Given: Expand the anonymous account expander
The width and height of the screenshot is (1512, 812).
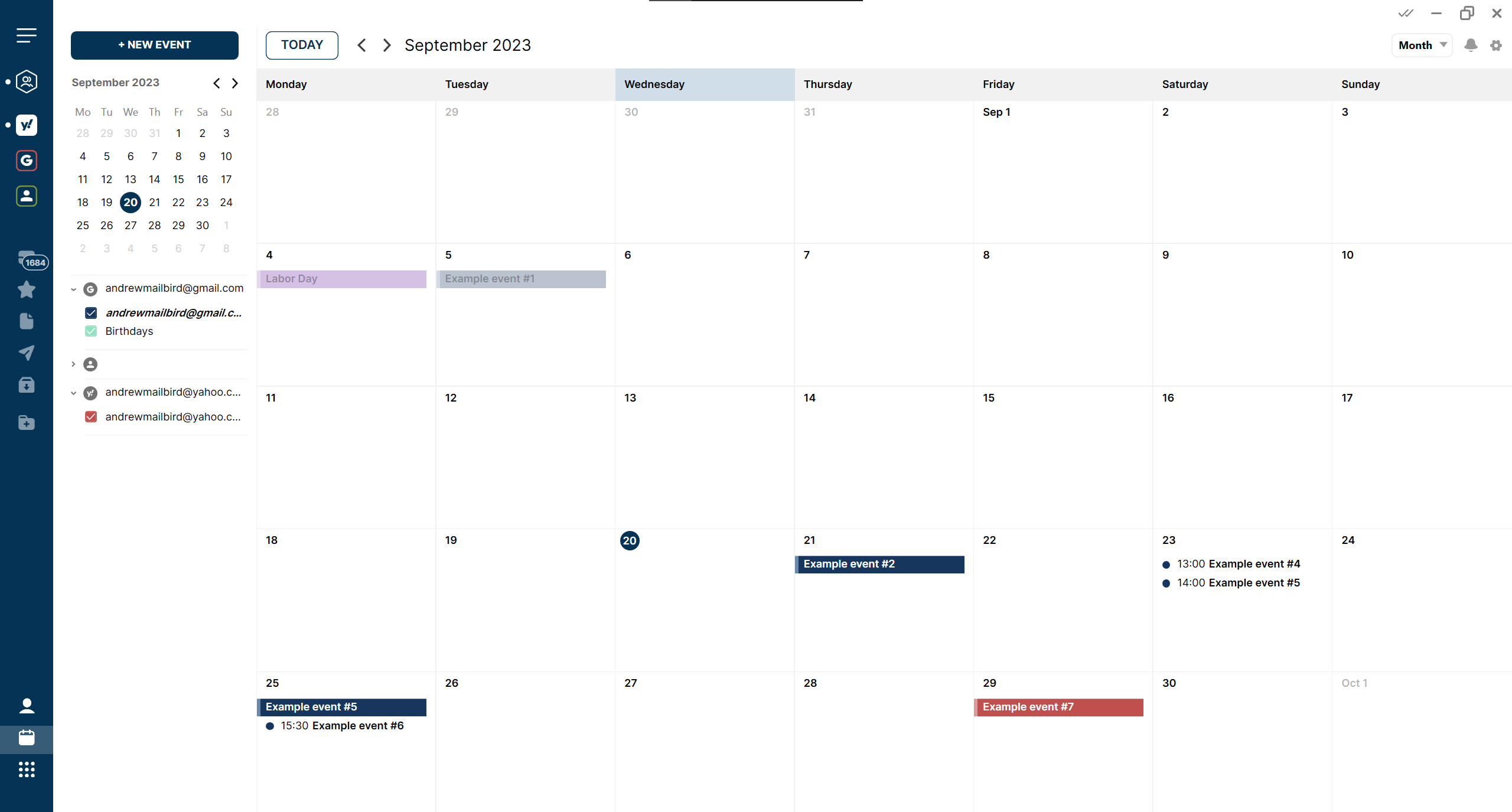Looking at the screenshot, I should (72, 363).
